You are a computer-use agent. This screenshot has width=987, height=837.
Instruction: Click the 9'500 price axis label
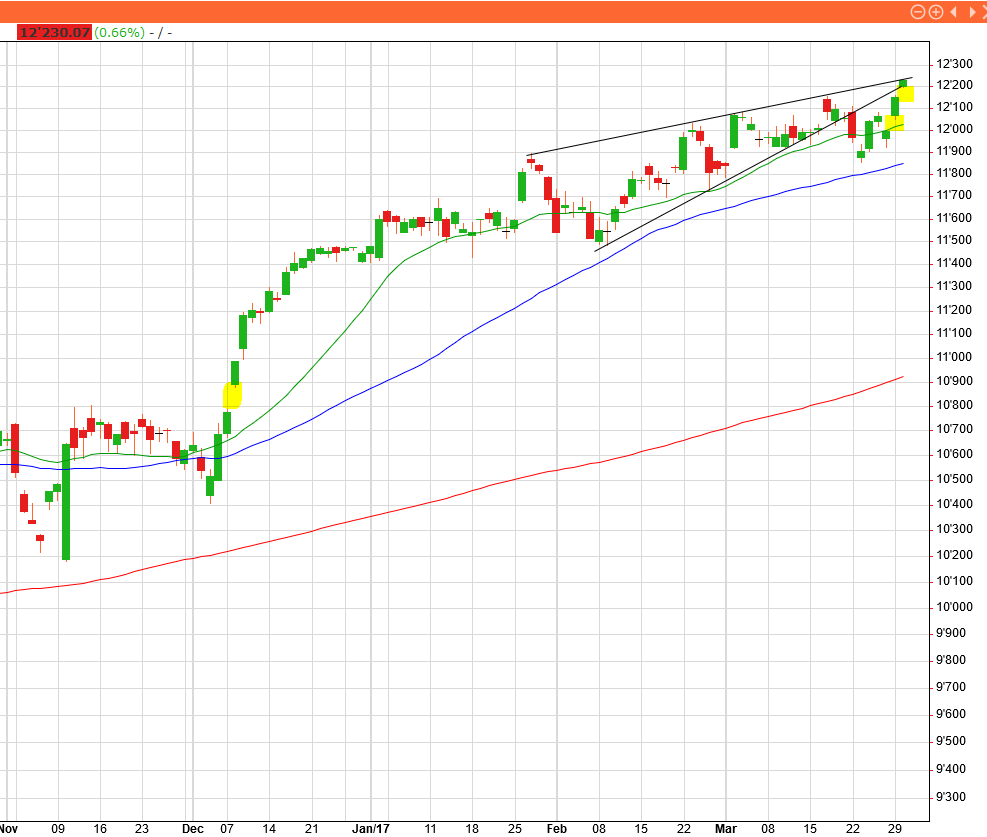pos(951,741)
